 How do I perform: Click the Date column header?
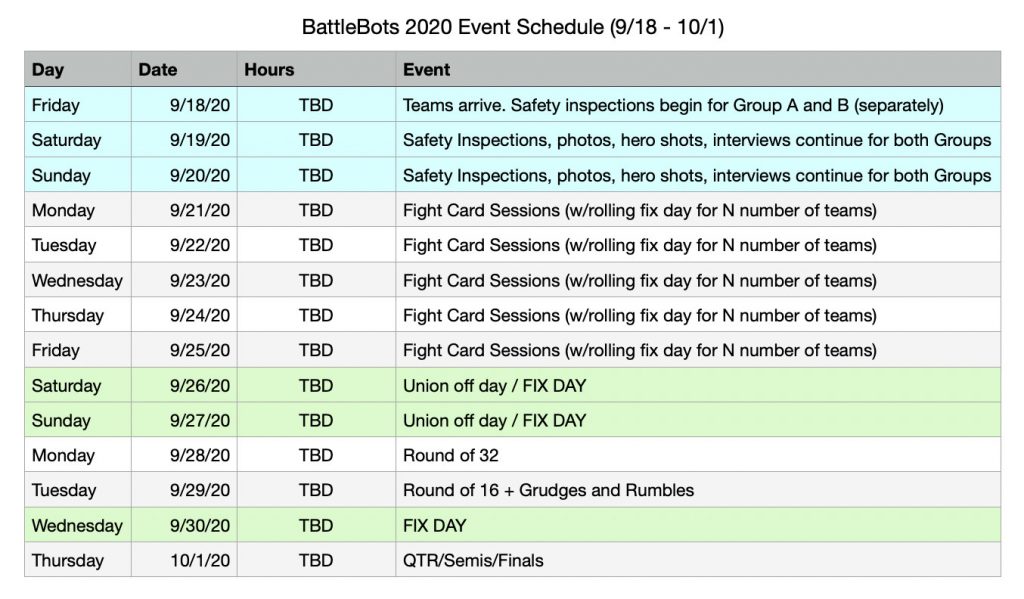[158, 70]
